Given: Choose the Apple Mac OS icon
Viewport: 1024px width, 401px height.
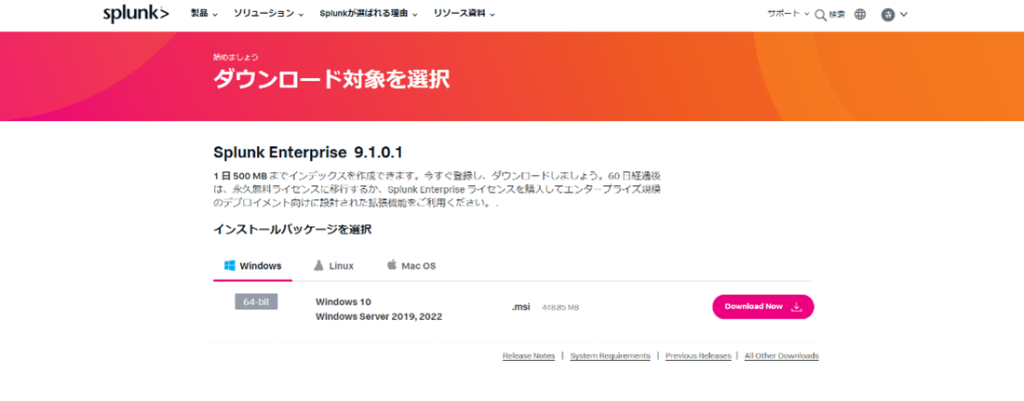Looking at the screenshot, I should pos(392,265).
